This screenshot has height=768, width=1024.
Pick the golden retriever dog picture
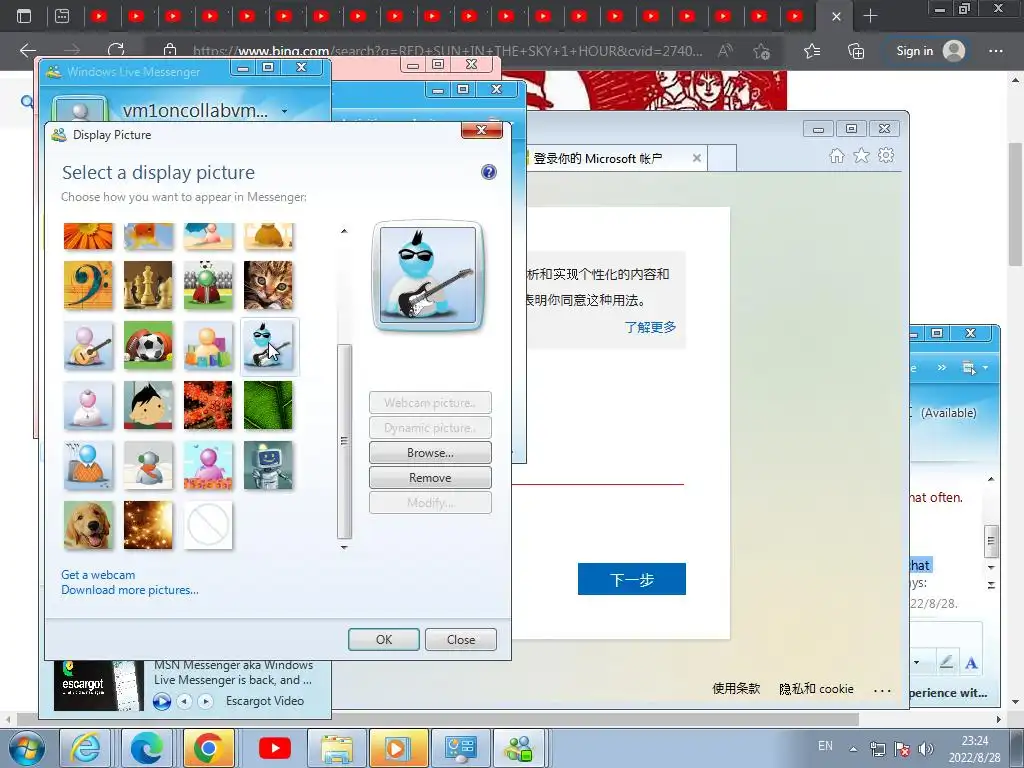88,526
